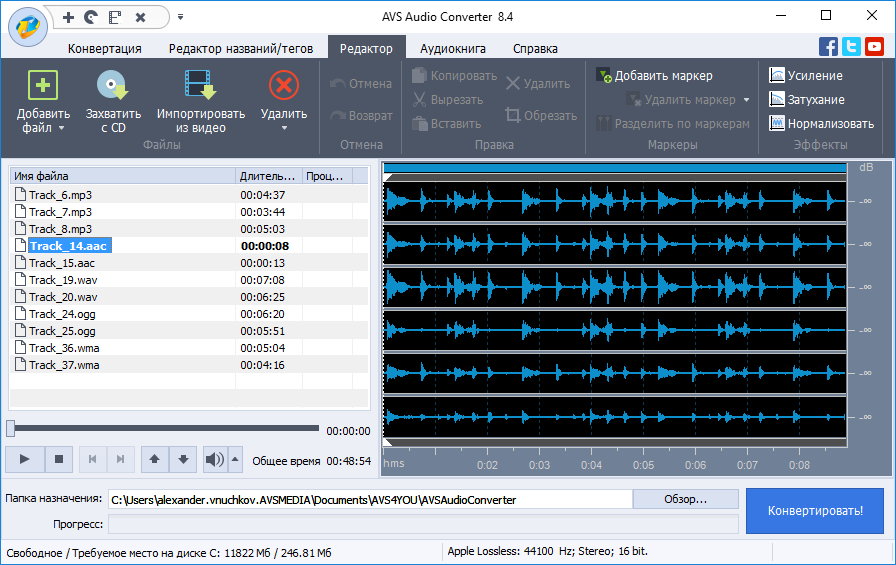Stop playback with the stop button
This screenshot has width=896, height=565.
[58, 459]
